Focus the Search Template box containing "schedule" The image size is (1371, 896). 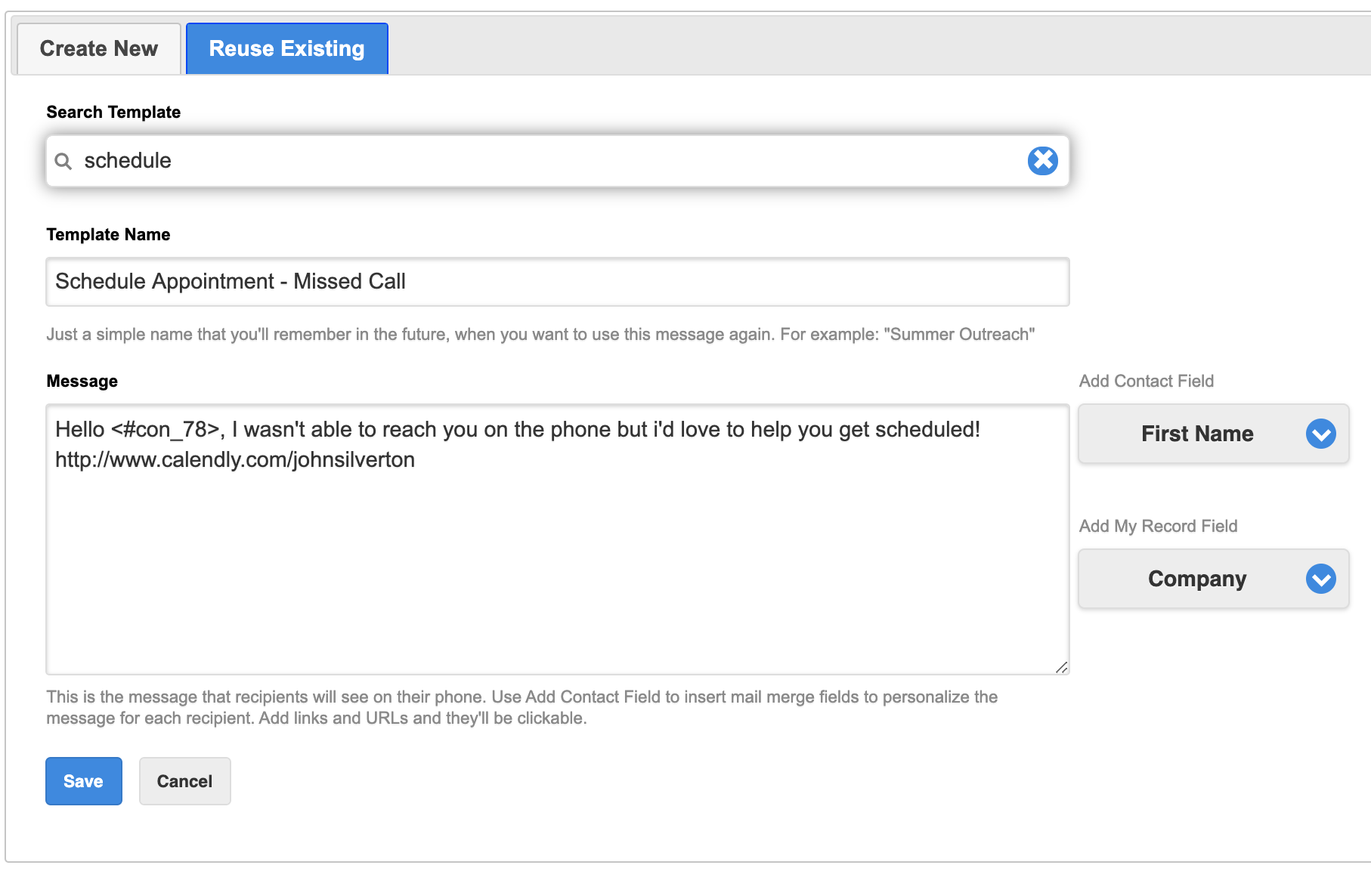point(557,161)
